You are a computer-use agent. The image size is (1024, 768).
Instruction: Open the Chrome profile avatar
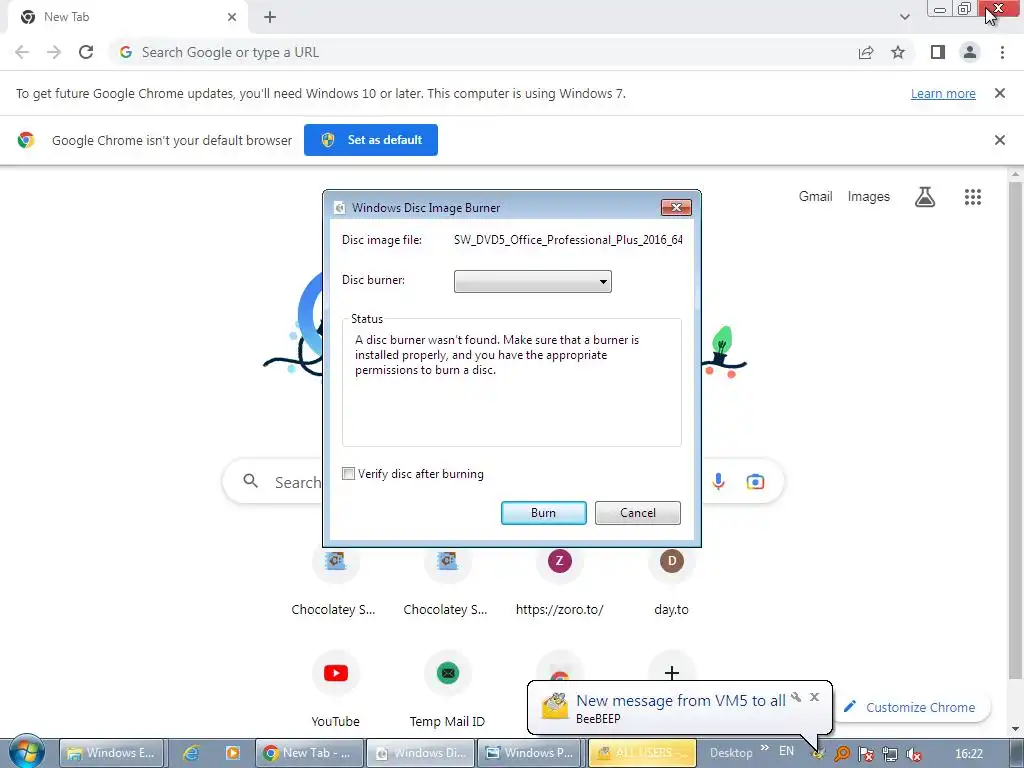(970, 52)
